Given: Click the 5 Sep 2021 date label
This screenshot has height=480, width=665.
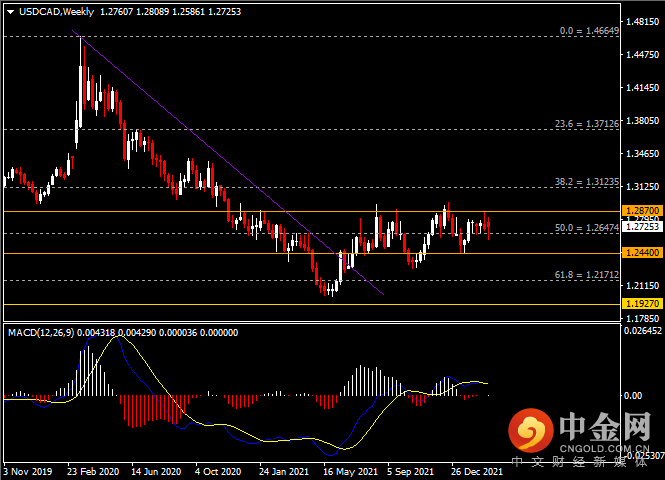Looking at the screenshot, I should (x=411, y=472).
